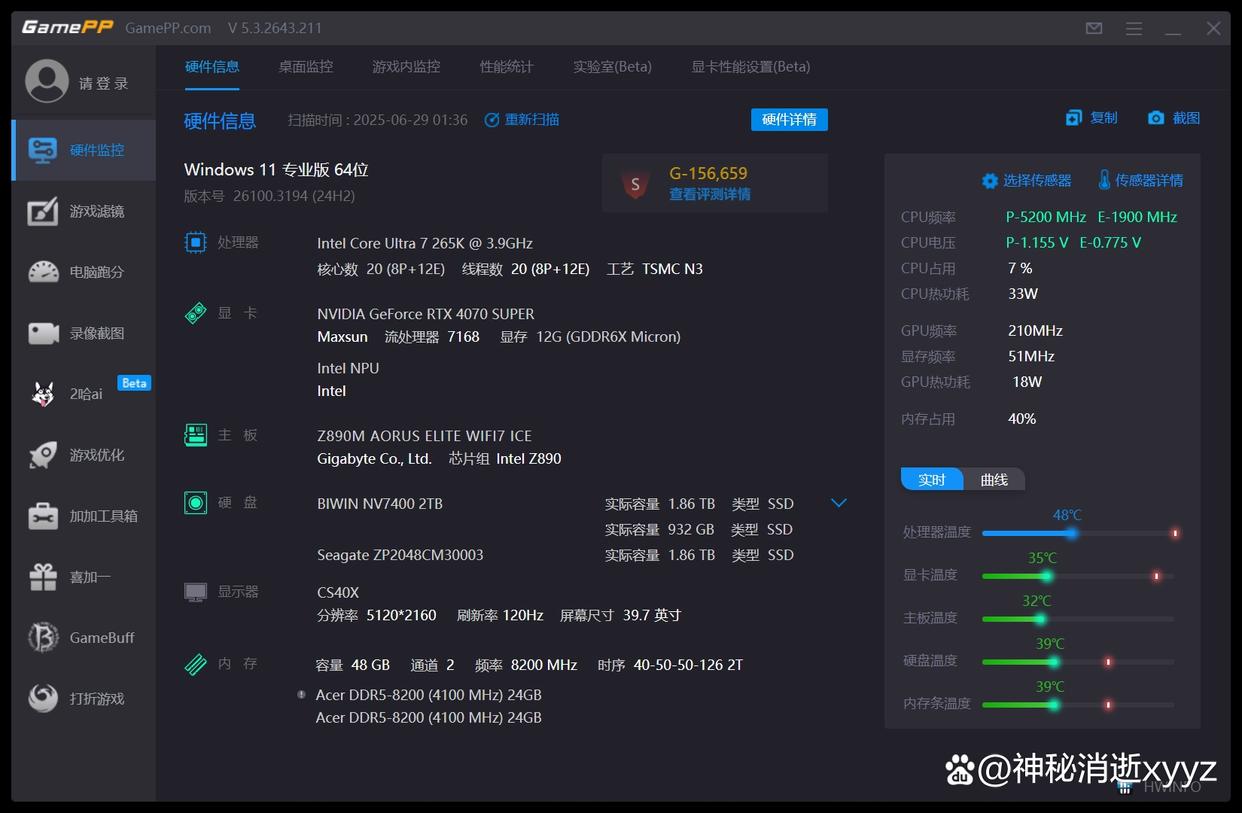This screenshot has width=1242, height=813.
Task: Open the 游戏优化 rocket icon
Action: click(x=43, y=455)
